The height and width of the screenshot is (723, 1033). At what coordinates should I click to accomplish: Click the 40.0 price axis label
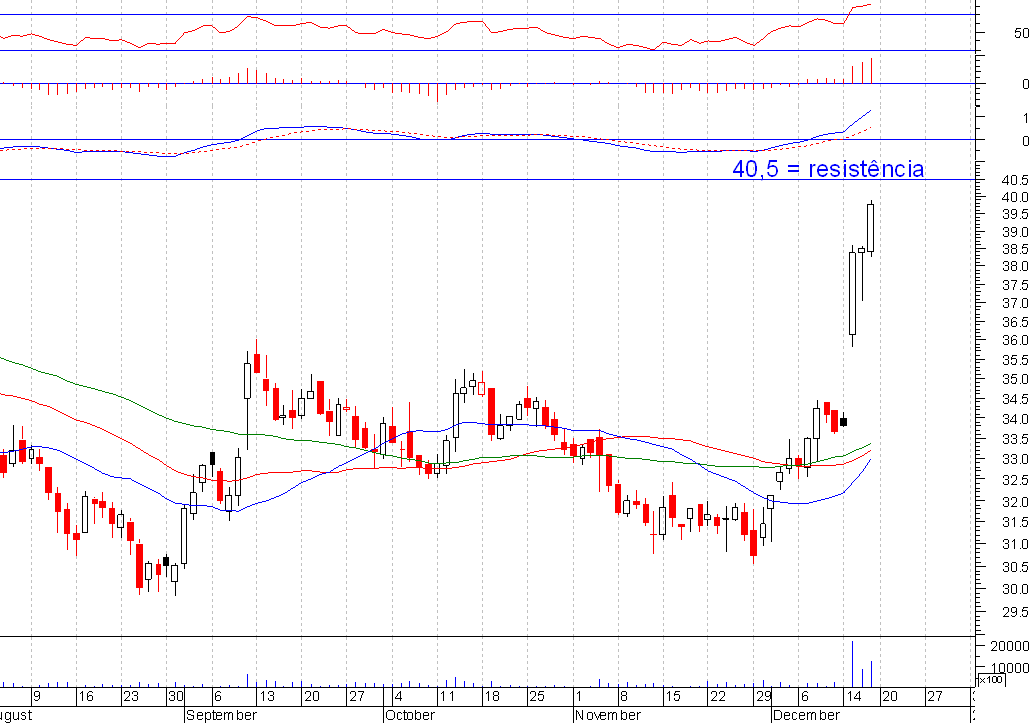tap(1015, 197)
